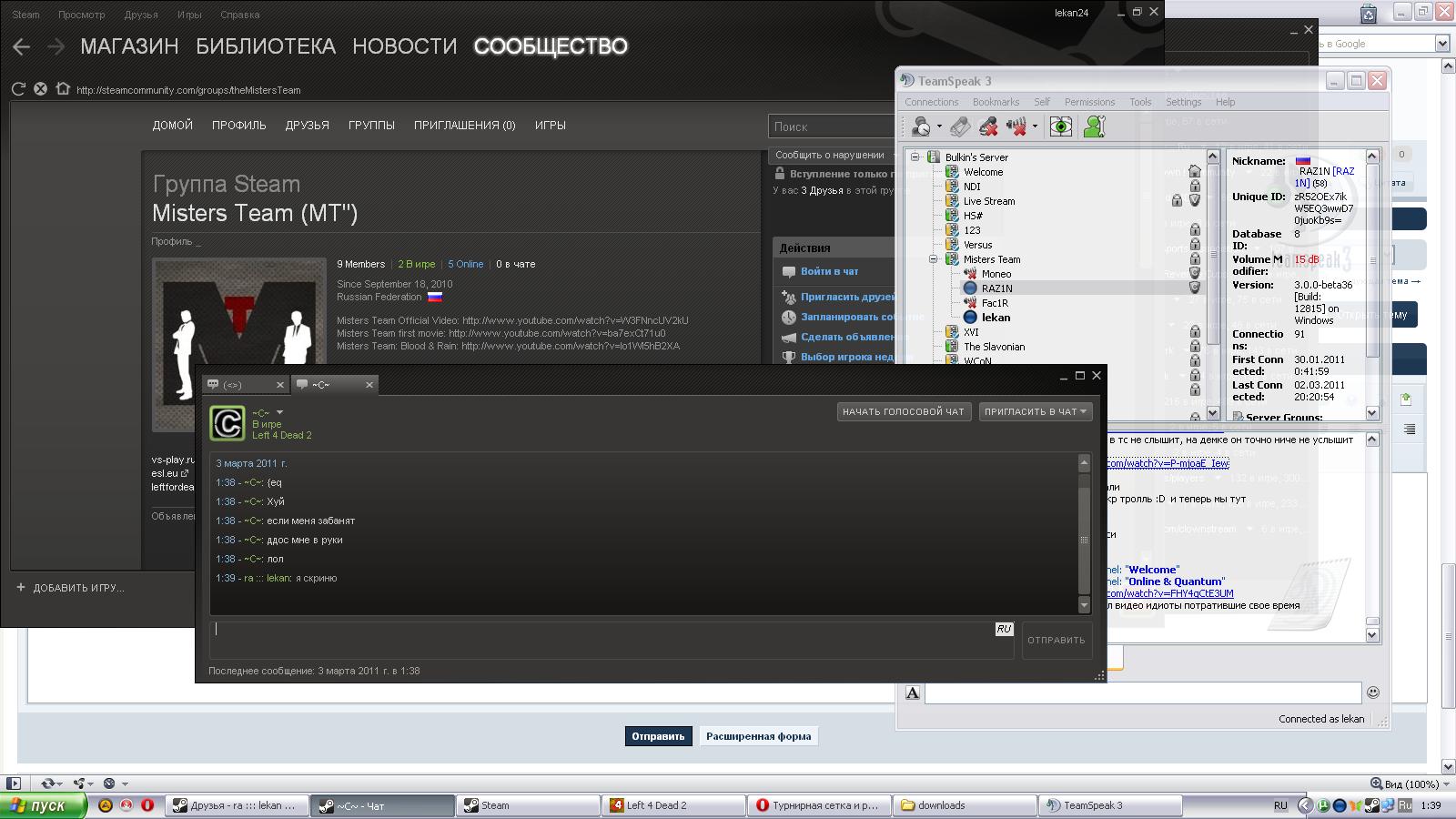
Task: Click Добавить игру in Steam
Action: pos(71,588)
